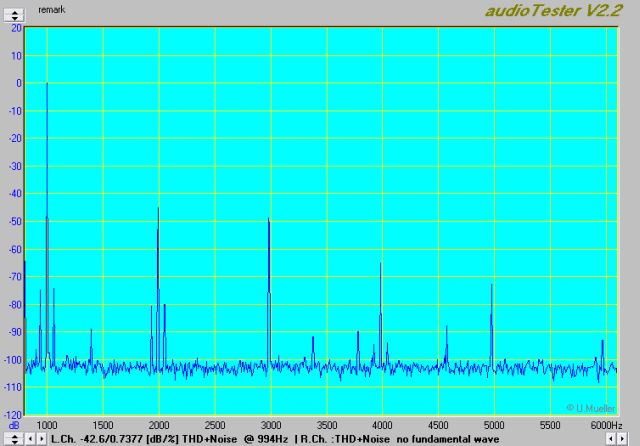The width and height of the screenshot is (640, 446).
Task: Click the second harmonic peak at 2000 Hz
Action: (158, 209)
